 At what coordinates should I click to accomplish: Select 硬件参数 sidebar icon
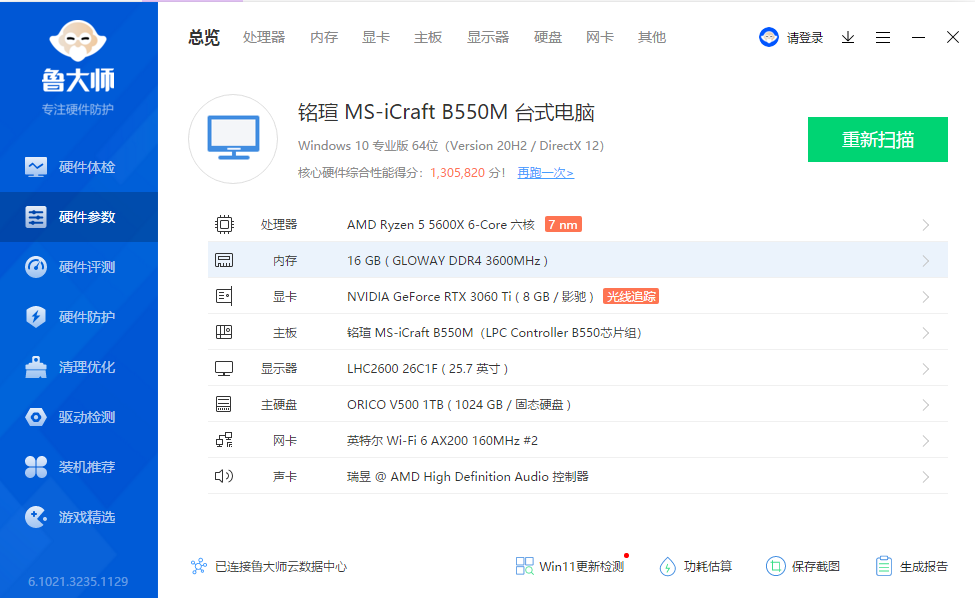pos(35,217)
